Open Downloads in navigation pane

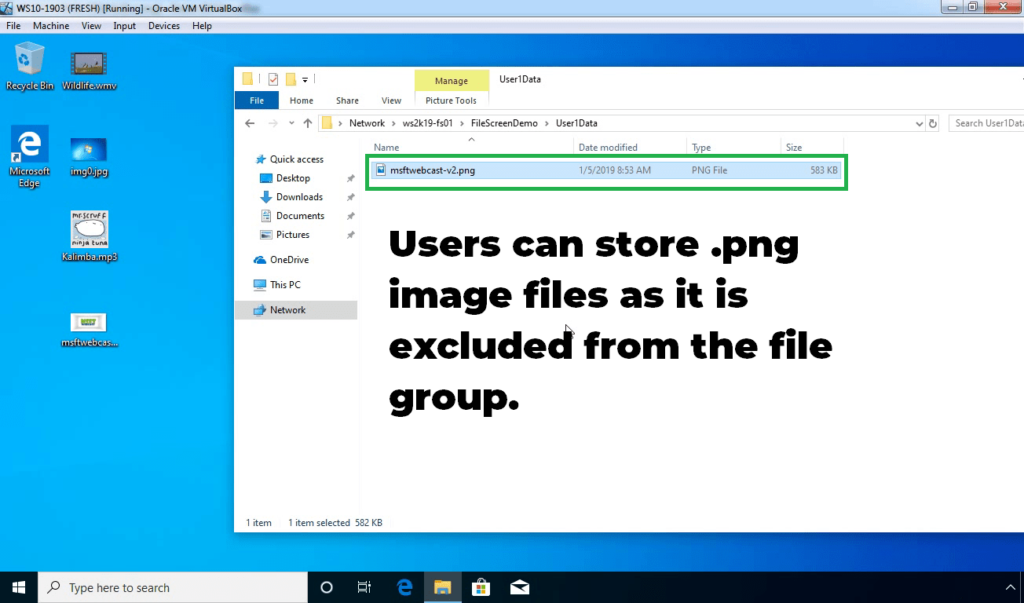tap(298, 197)
